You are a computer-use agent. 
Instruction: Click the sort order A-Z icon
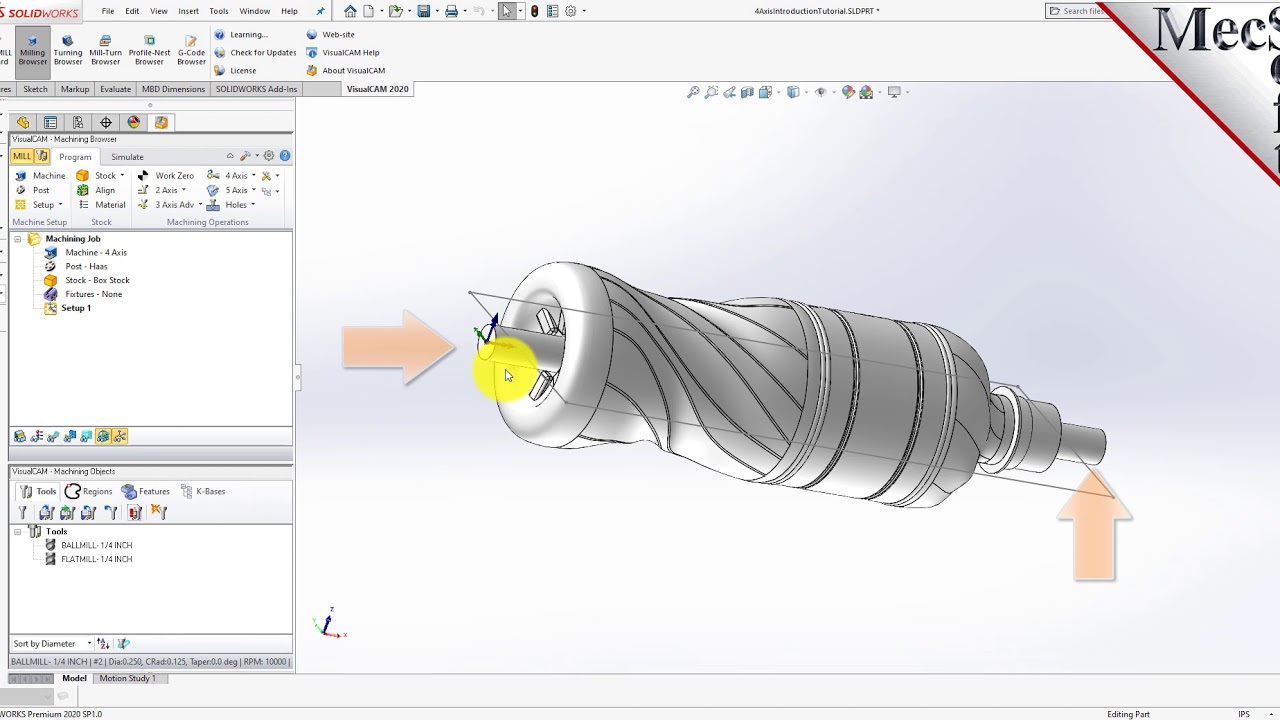pyautogui.click(x=103, y=644)
